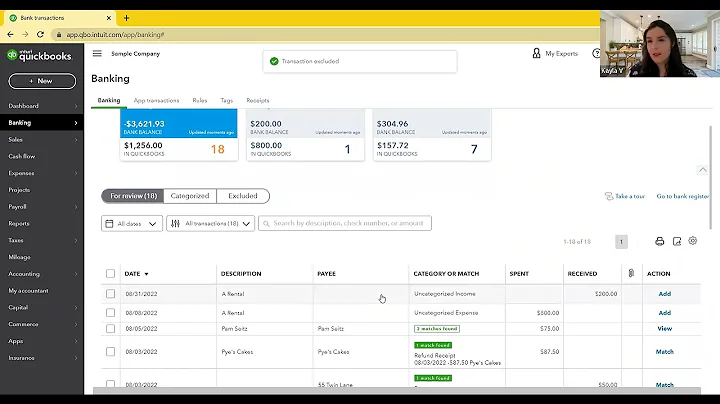Viewport: 720px width, 404px height.
Task: Open the All transactions (18) filter dropdown
Action: click(210, 224)
